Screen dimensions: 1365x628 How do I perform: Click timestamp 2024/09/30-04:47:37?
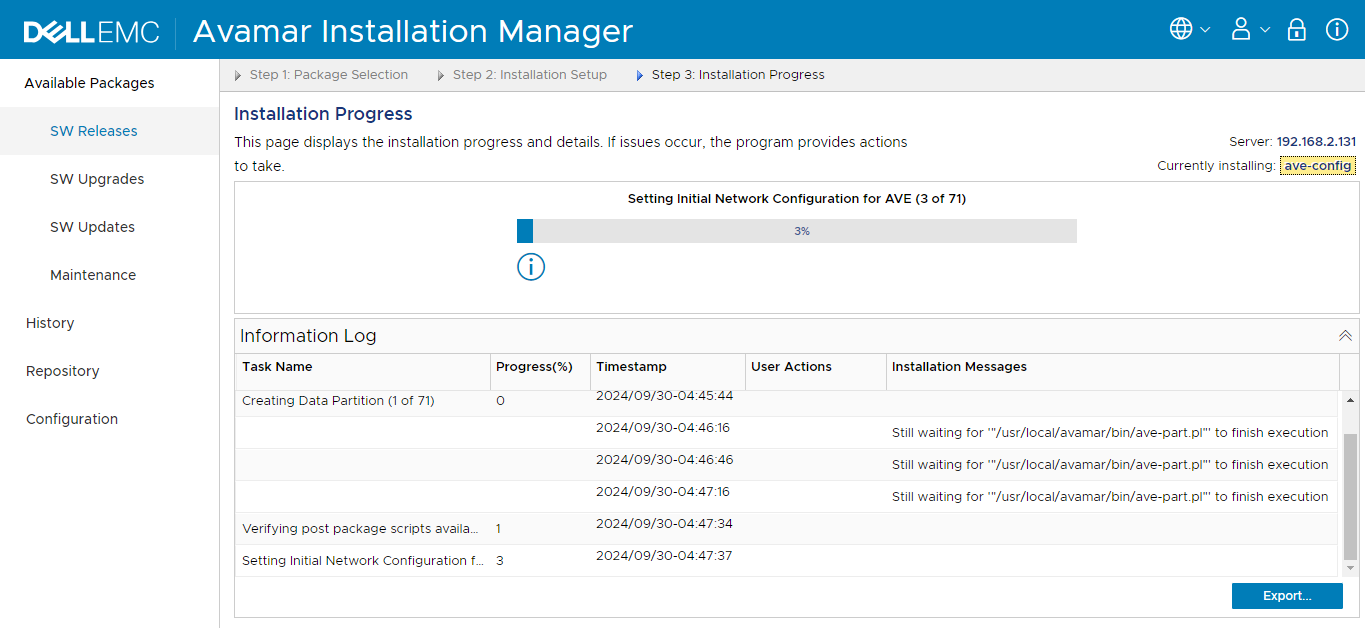click(x=665, y=556)
